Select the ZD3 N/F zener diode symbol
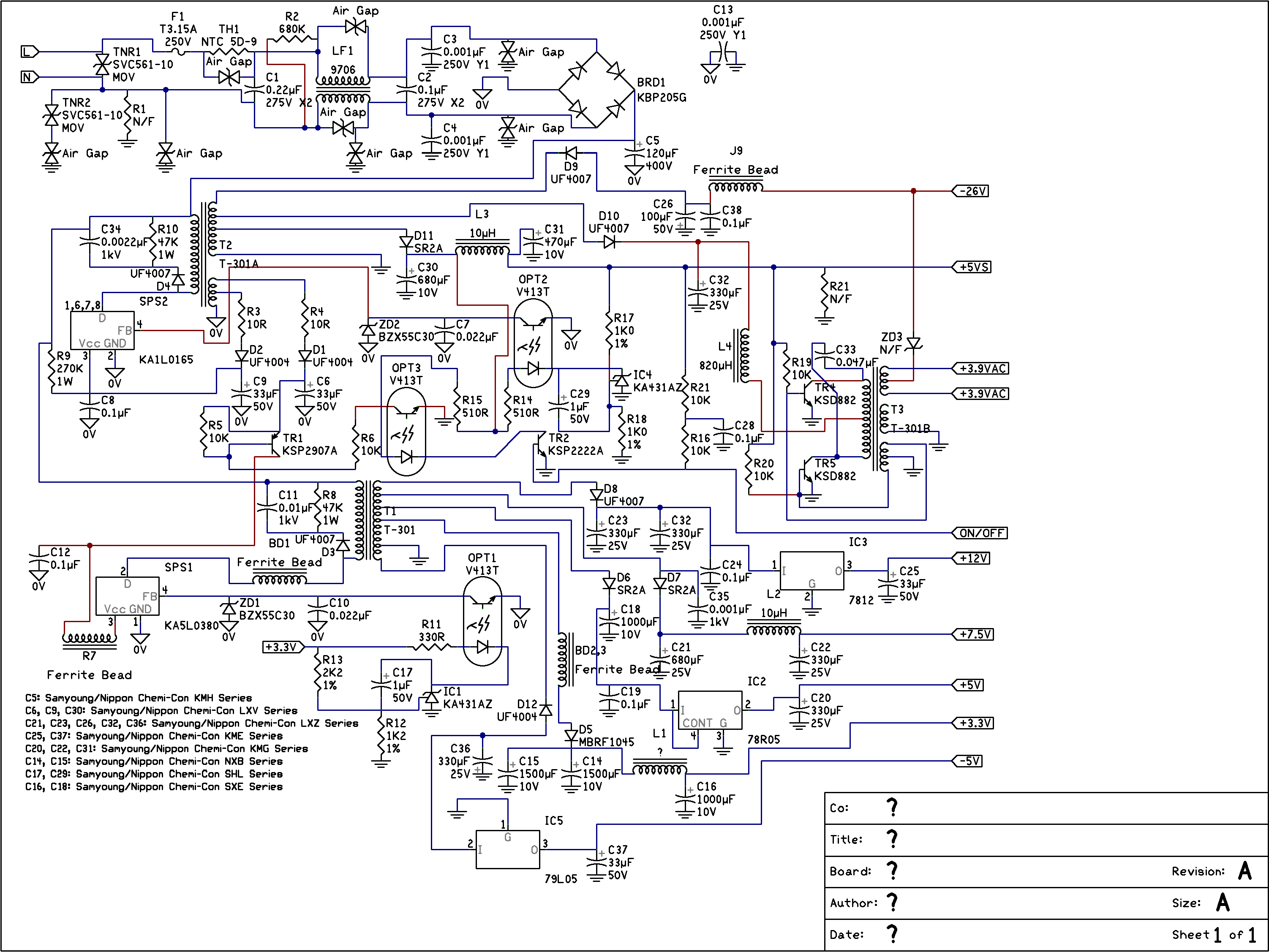Image resolution: width=1269 pixels, height=952 pixels. 913,343
